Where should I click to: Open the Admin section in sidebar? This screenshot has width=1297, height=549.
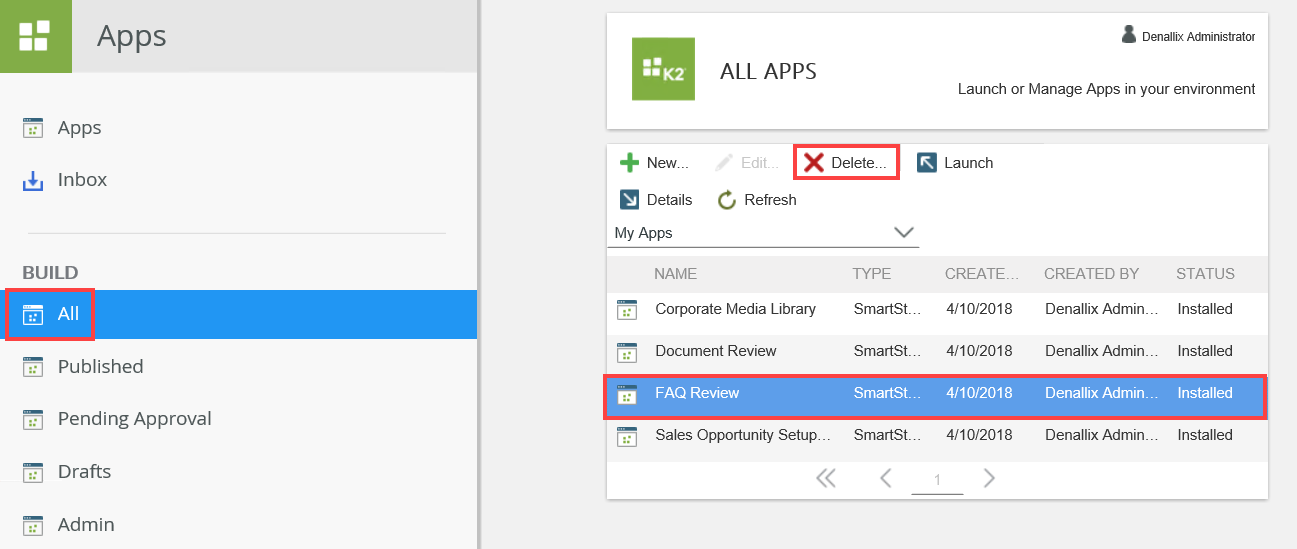86,524
